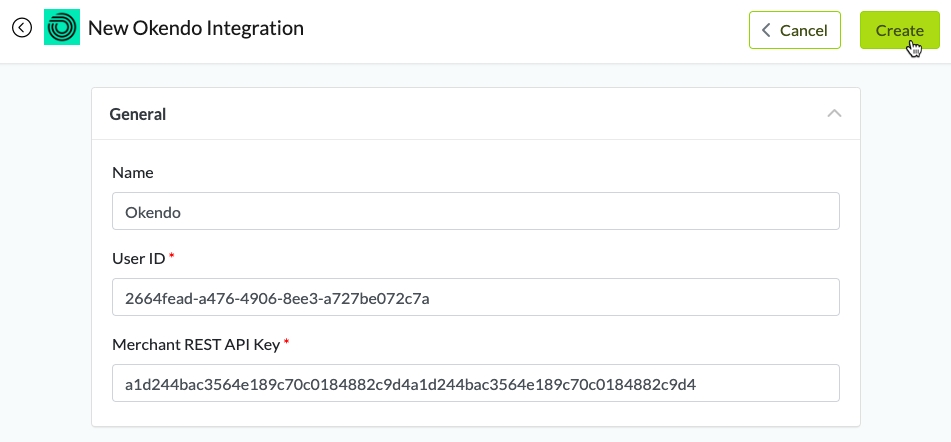Click the New Okendo Integration page title
Viewport: 951px width, 442px height.
coord(196,28)
